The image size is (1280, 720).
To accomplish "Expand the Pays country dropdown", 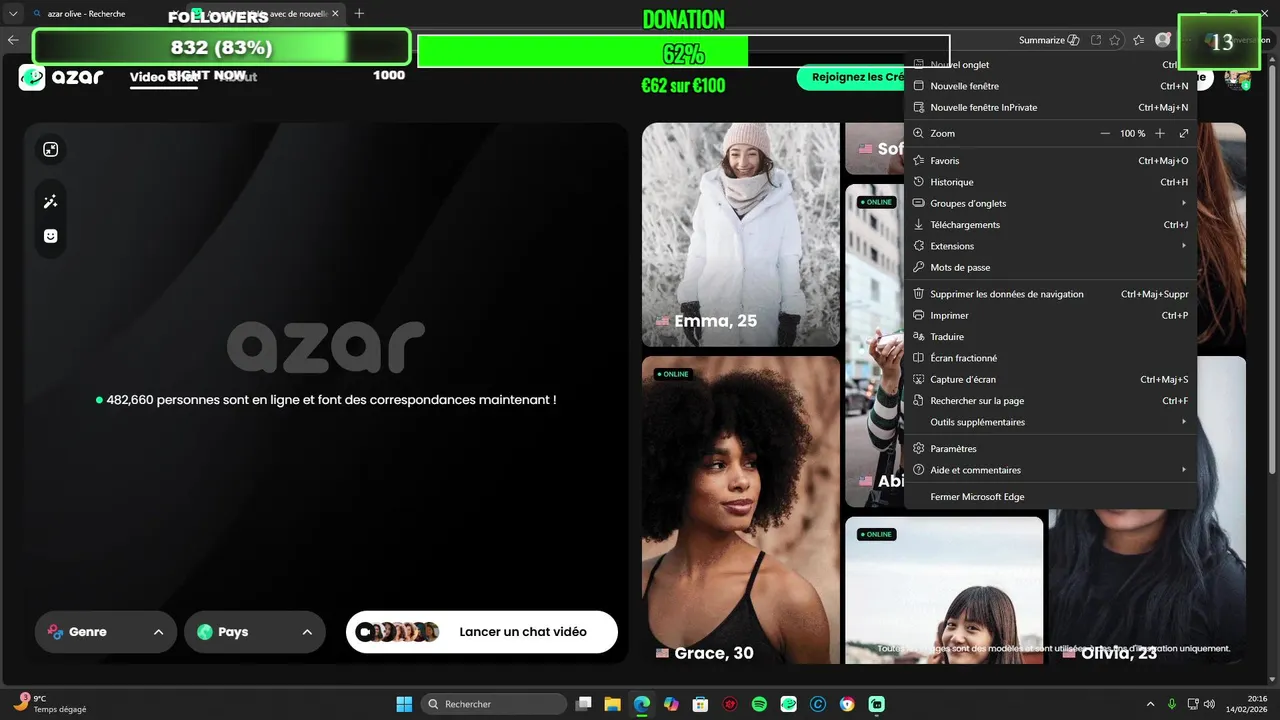I will pos(255,632).
